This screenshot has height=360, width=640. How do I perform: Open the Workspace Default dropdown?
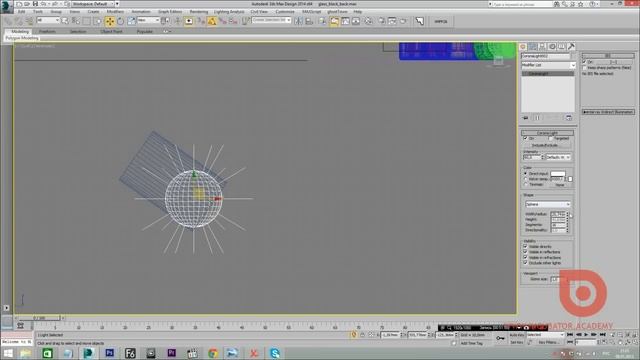point(92,4)
